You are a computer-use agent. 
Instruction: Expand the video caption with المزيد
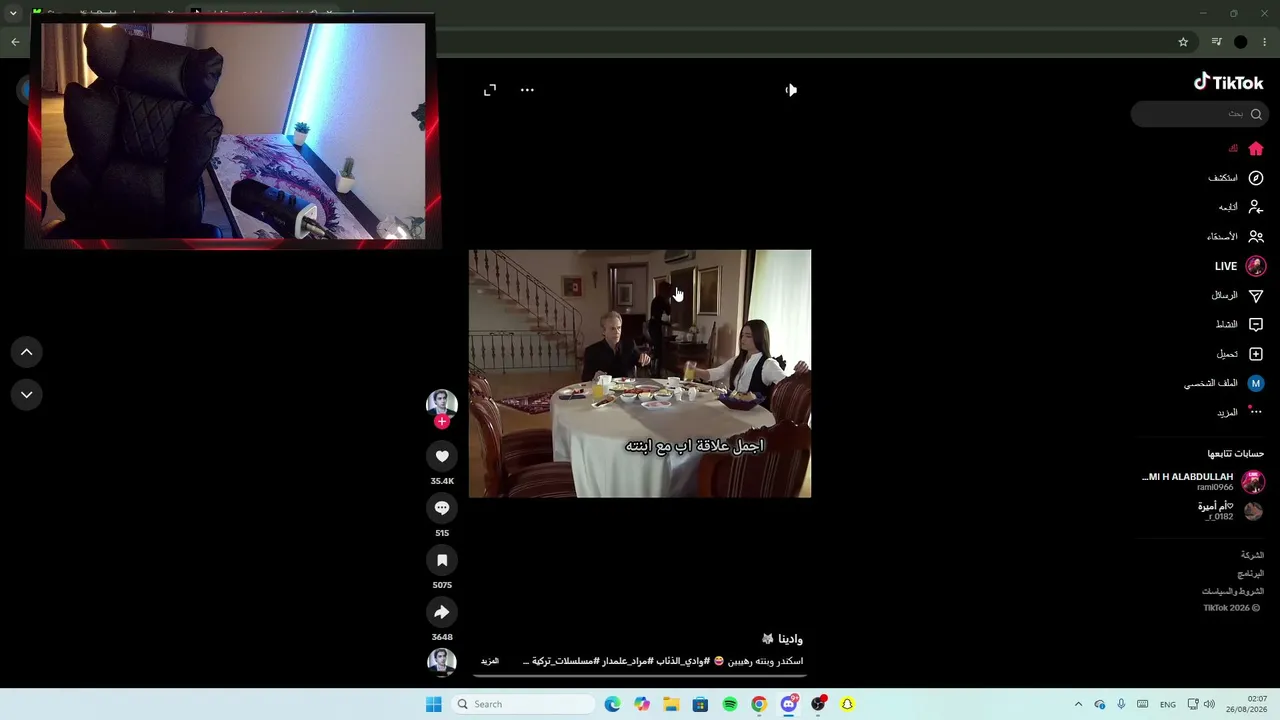[x=489, y=661]
